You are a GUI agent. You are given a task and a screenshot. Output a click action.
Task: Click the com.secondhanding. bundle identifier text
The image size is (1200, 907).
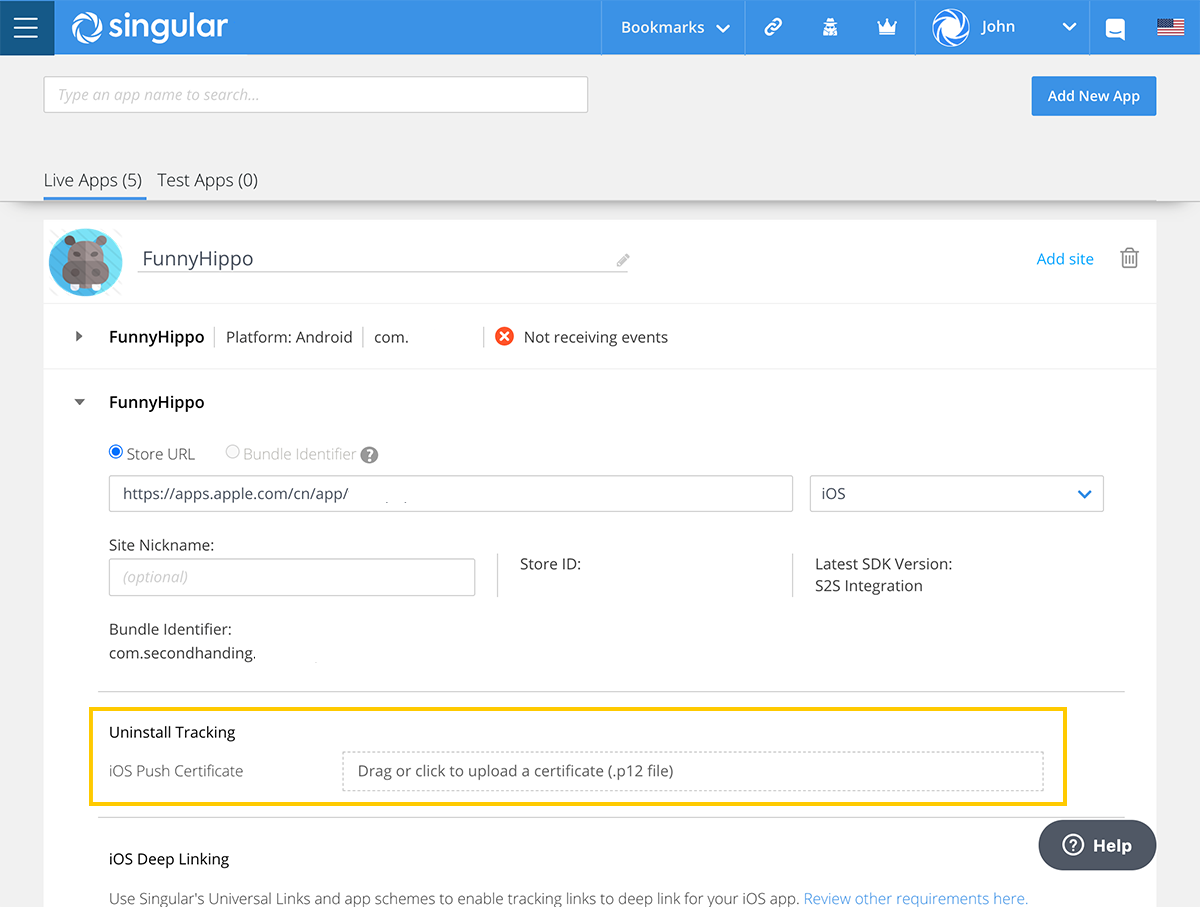tap(182, 653)
